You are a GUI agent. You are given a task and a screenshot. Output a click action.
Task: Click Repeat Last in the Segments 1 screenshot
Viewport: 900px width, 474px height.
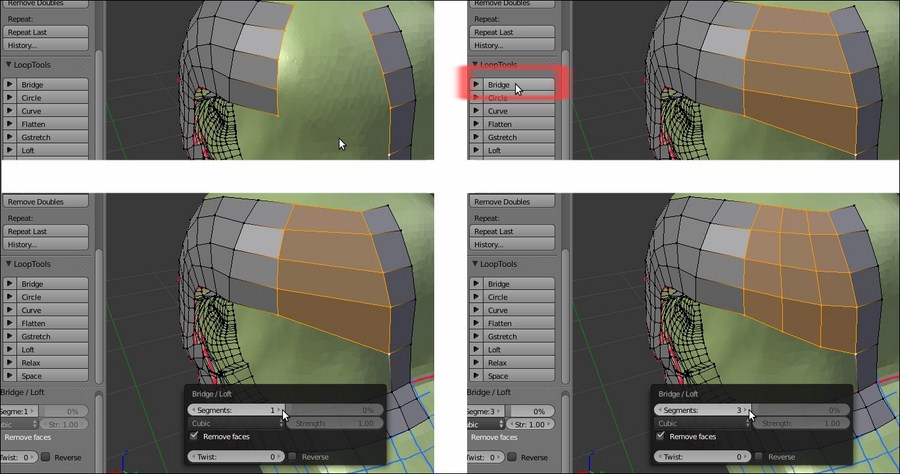[46, 231]
